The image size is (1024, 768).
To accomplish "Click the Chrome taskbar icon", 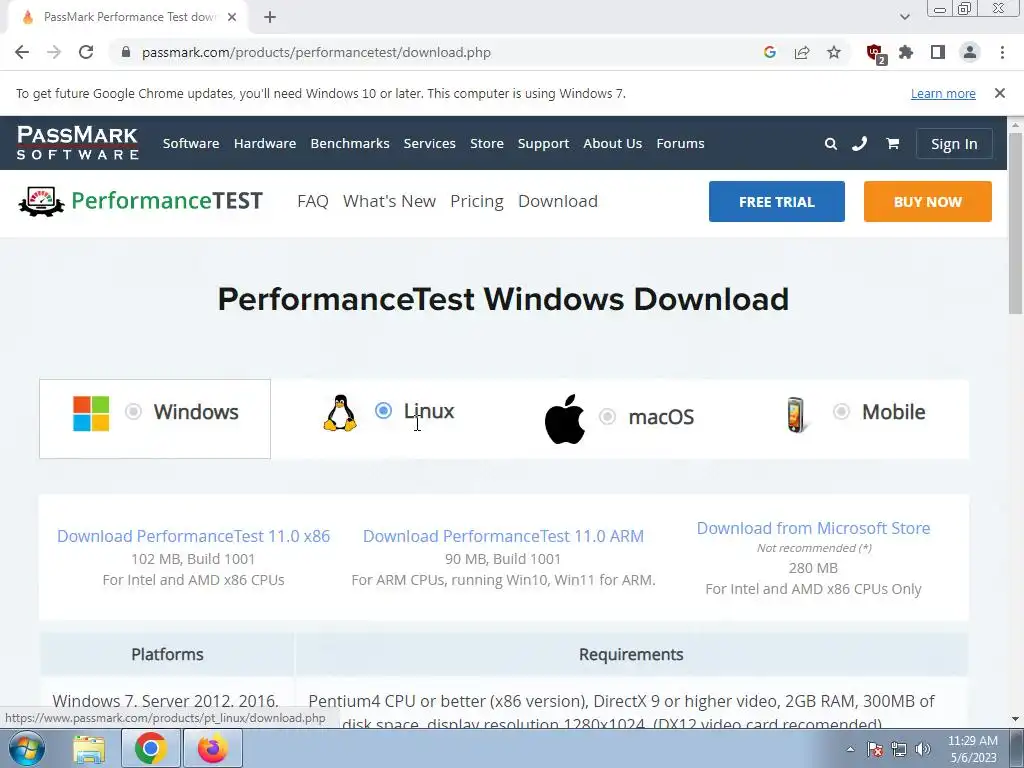I will coord(151,748).
